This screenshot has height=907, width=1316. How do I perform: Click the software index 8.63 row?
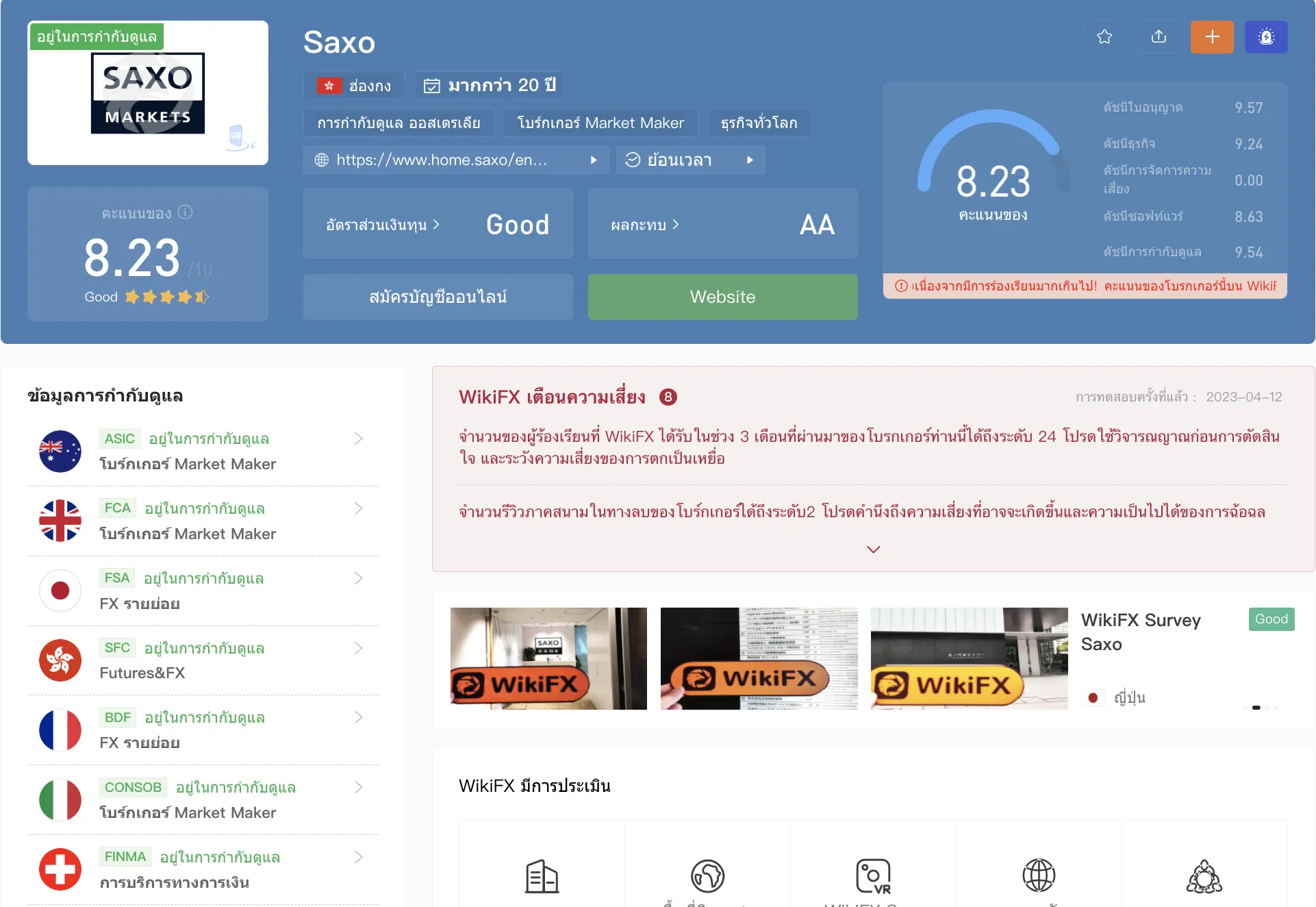(x=1183, y=216)
